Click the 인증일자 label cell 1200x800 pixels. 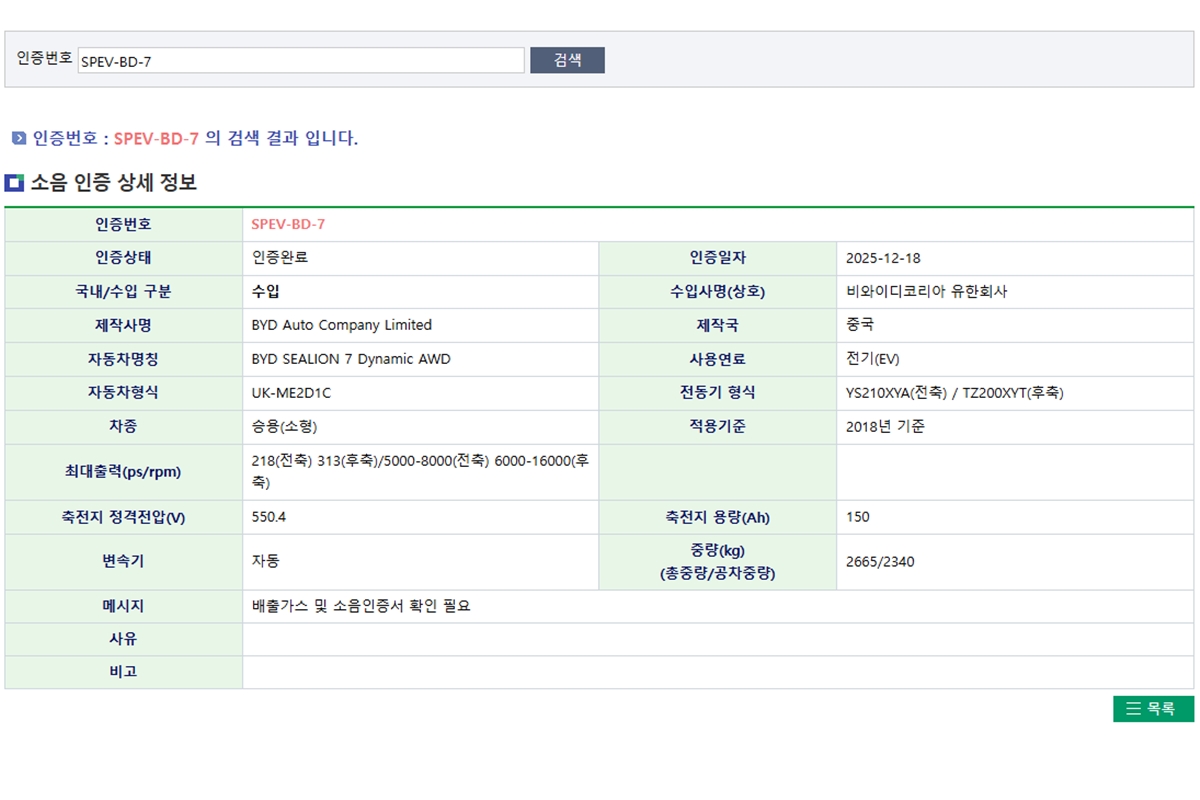click(x=717, y=257)
